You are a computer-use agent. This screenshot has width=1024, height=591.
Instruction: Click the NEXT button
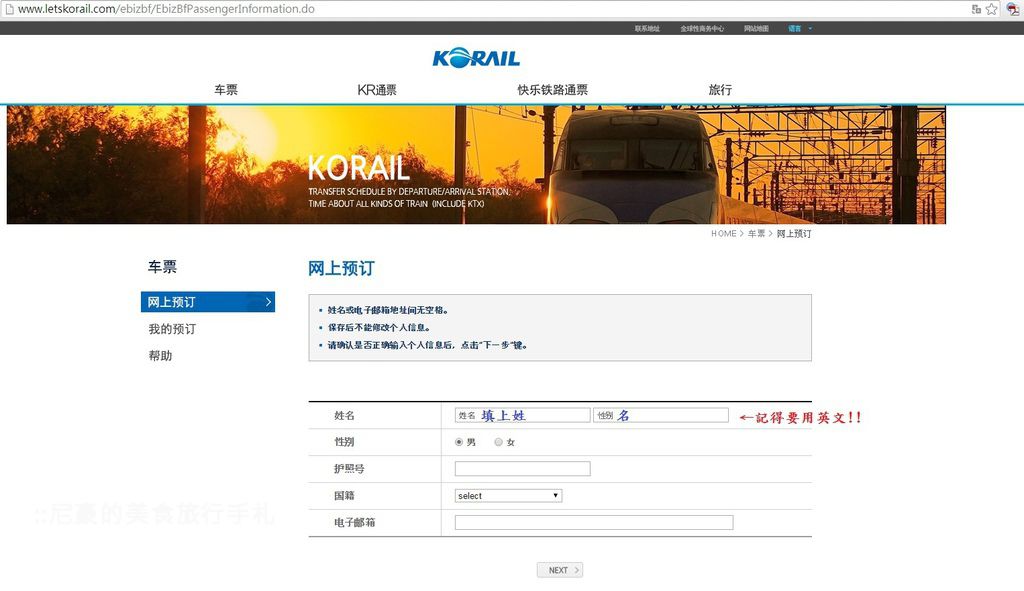[x=560, y=570]
